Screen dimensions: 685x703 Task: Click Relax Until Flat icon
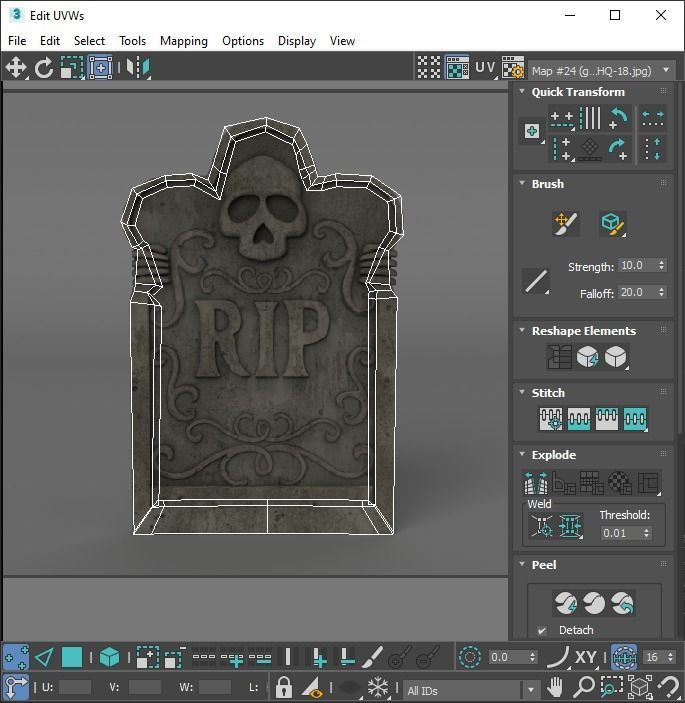(587, 357)
